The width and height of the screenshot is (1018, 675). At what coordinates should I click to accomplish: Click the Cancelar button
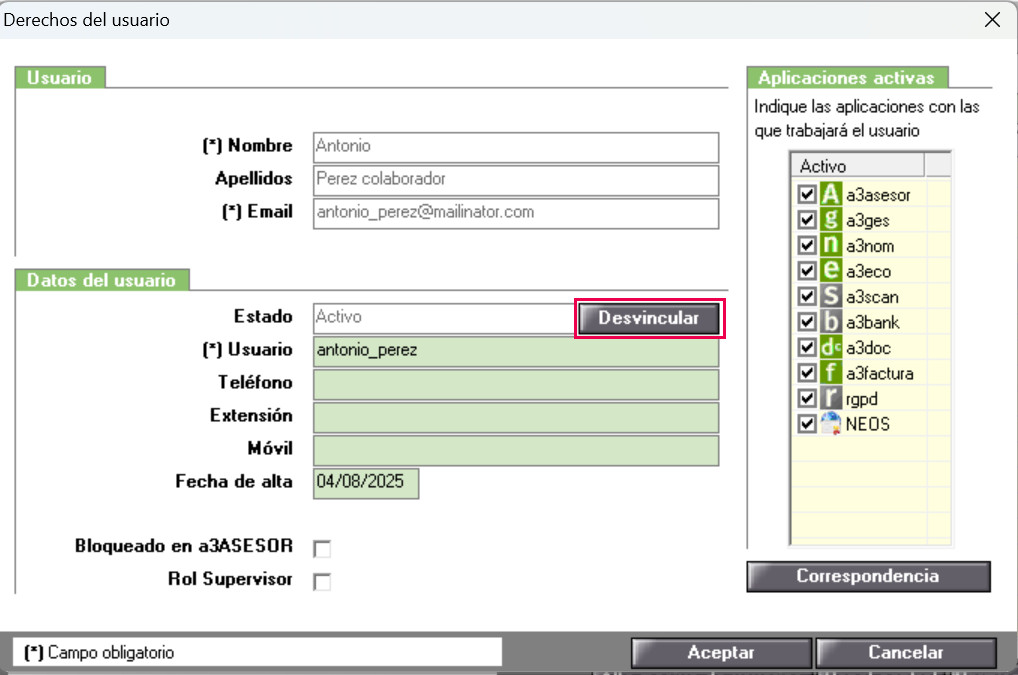(906, 652)
